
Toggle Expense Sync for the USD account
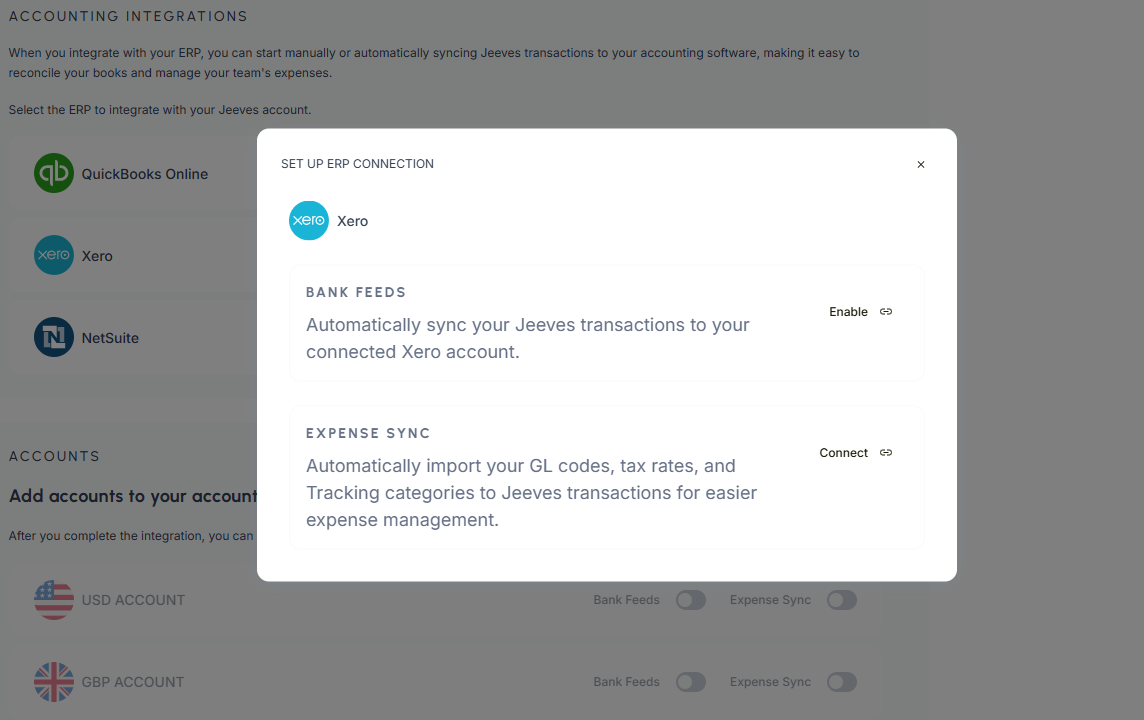(x=842, y=600)
